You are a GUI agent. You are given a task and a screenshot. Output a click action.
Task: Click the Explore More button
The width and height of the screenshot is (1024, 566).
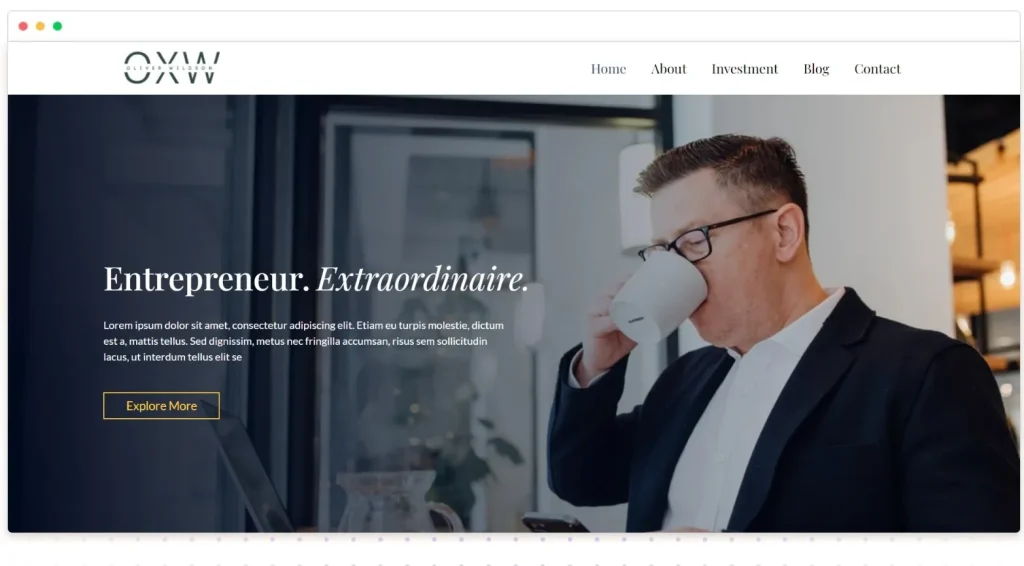point(161,405)
